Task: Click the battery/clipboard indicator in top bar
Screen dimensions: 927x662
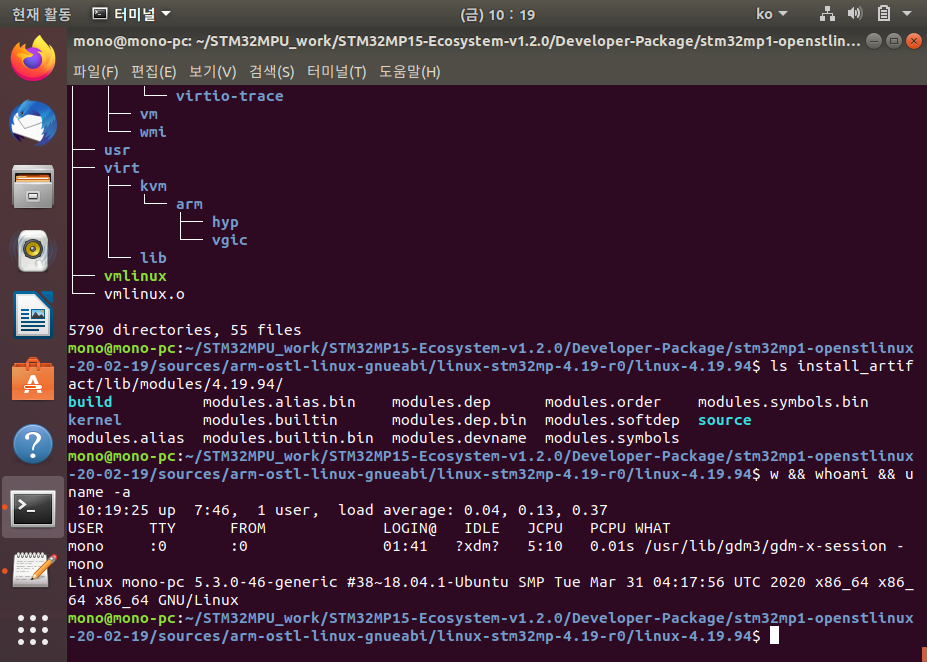Action: pos(884,13)
